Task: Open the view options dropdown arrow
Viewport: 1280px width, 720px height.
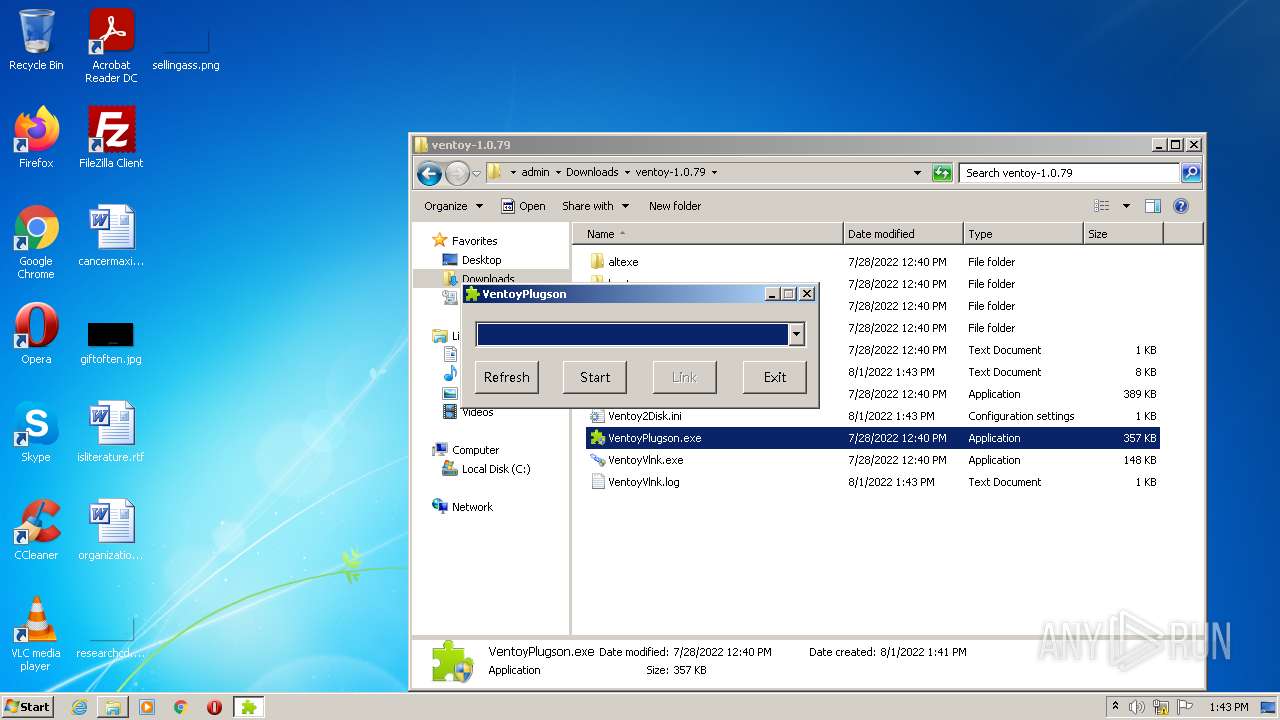Action: tap(1125, 206)
